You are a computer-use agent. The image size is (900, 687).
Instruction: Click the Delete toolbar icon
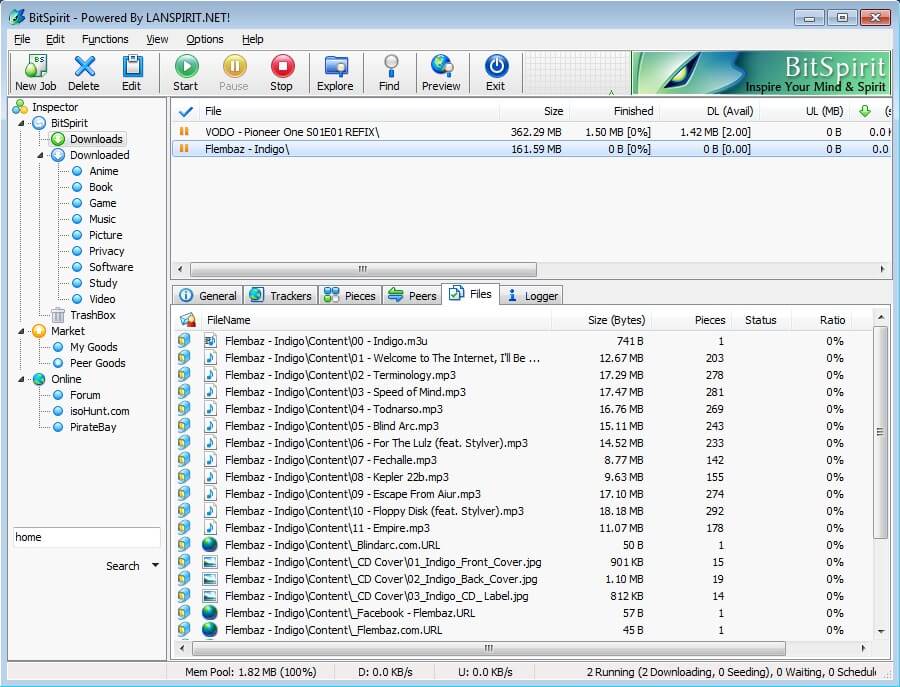(x=84, y=67)
